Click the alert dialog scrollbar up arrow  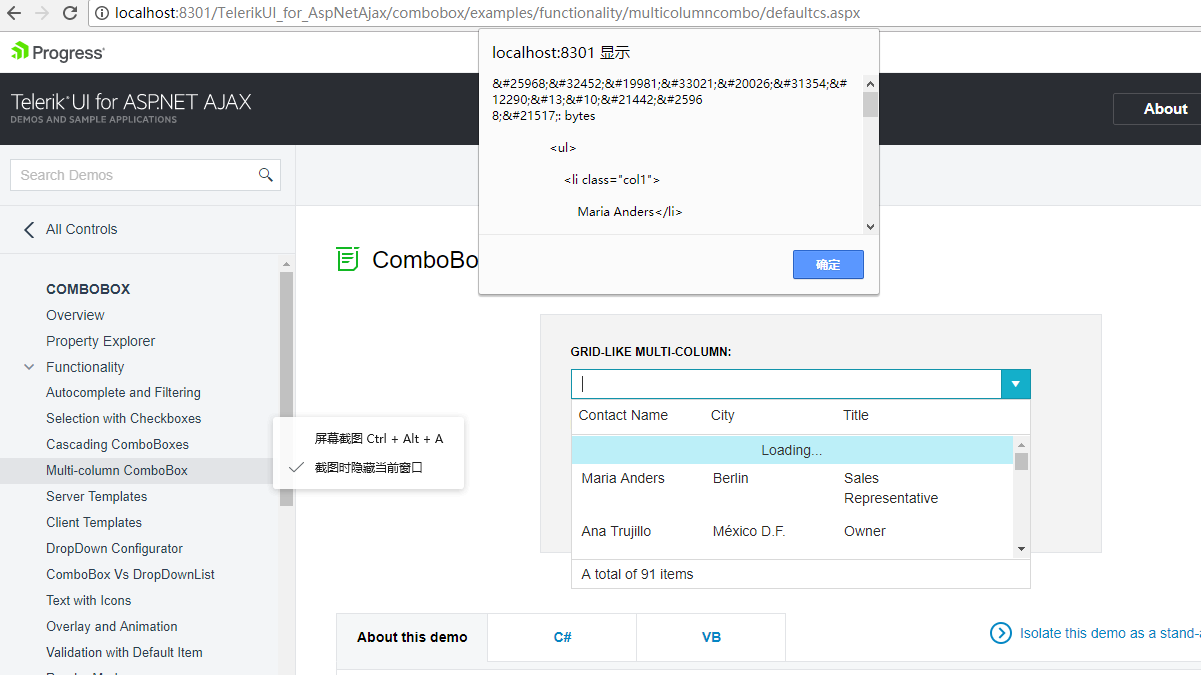point(870,84)
